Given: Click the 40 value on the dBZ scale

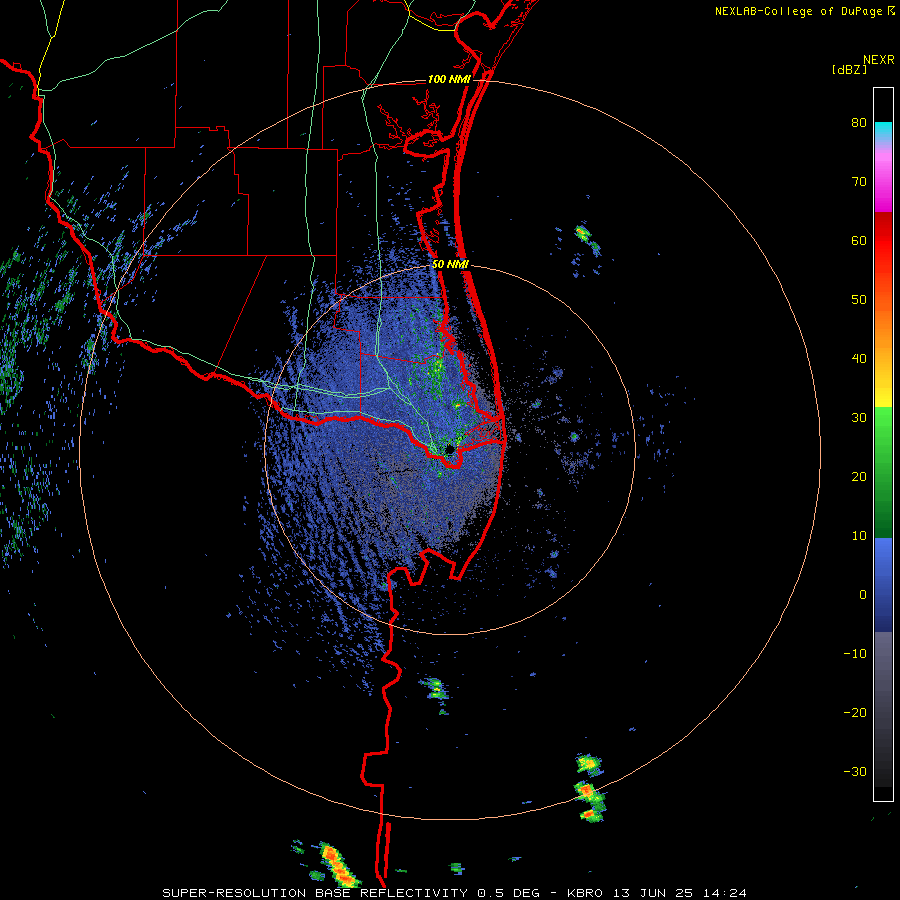Looking at the screenshot, I should tap(859, 359).
